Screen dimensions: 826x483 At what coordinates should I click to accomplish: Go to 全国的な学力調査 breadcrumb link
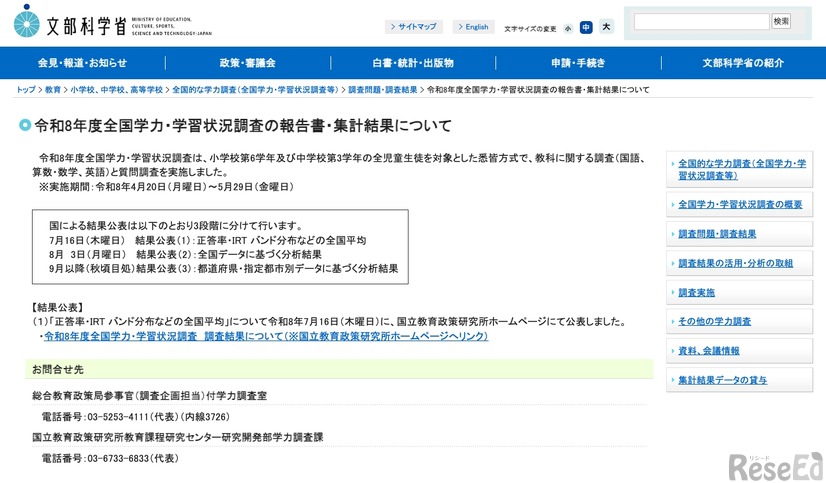point(255,90)
